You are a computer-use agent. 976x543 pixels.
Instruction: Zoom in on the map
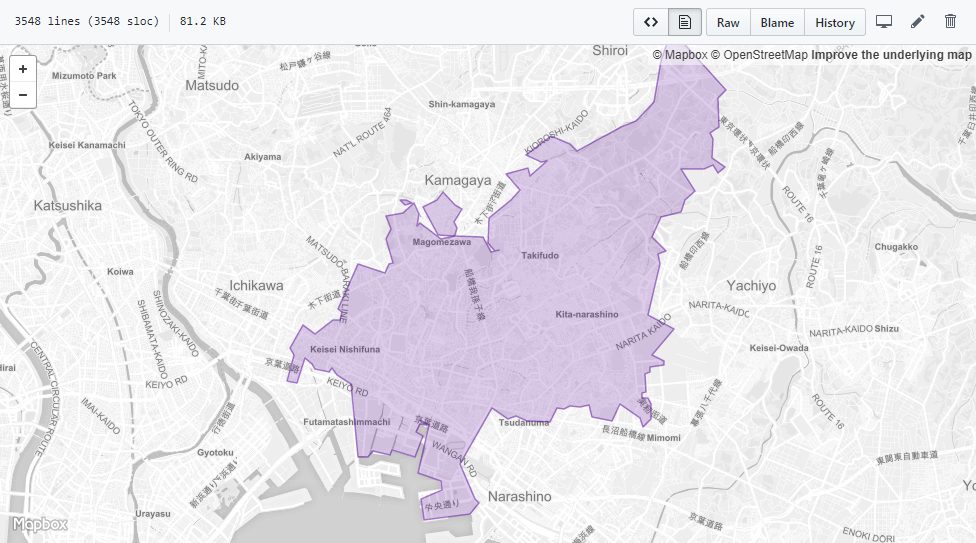[x=23, y=68]
